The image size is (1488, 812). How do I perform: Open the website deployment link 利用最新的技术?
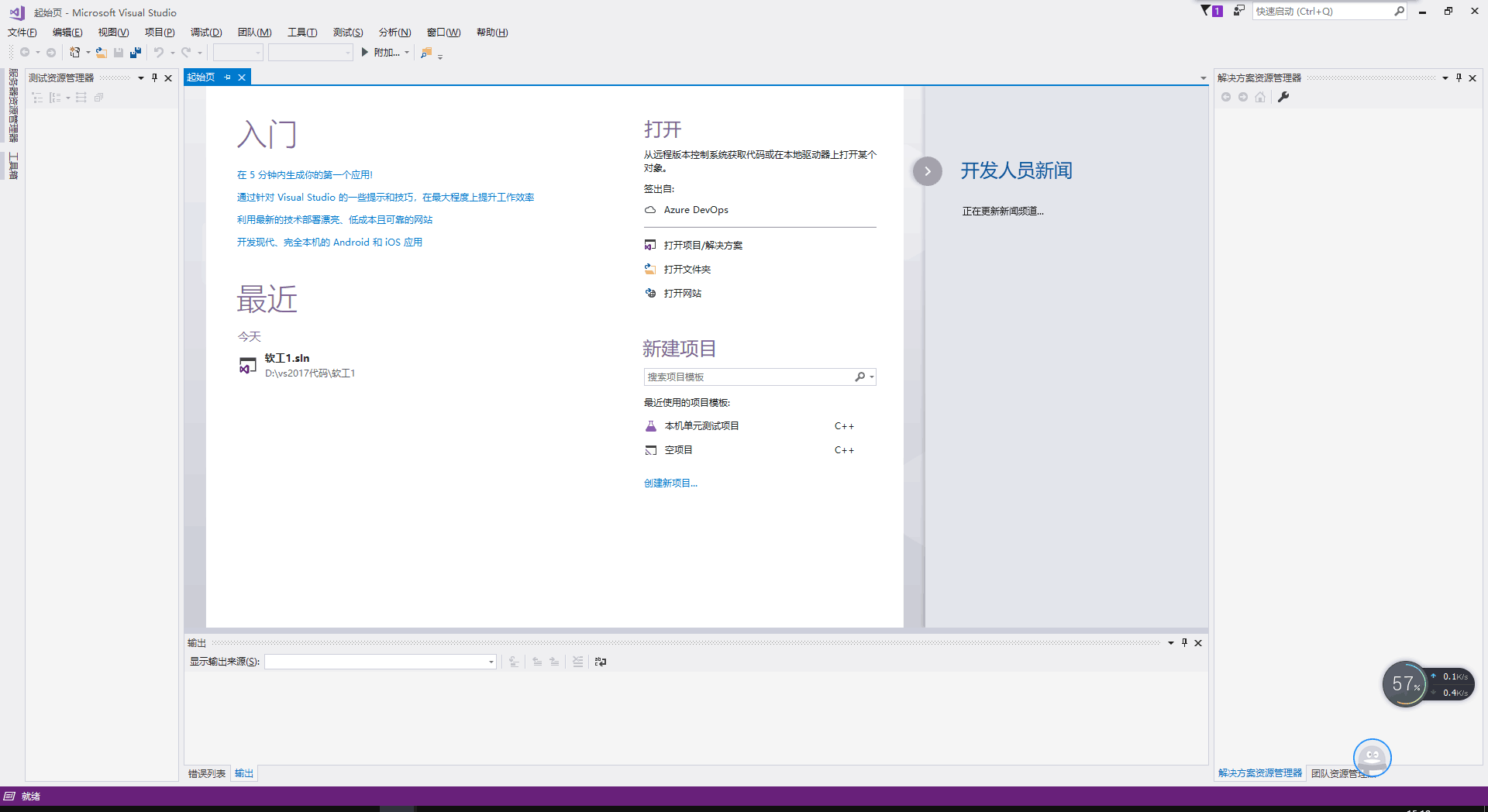pos(335,220)
